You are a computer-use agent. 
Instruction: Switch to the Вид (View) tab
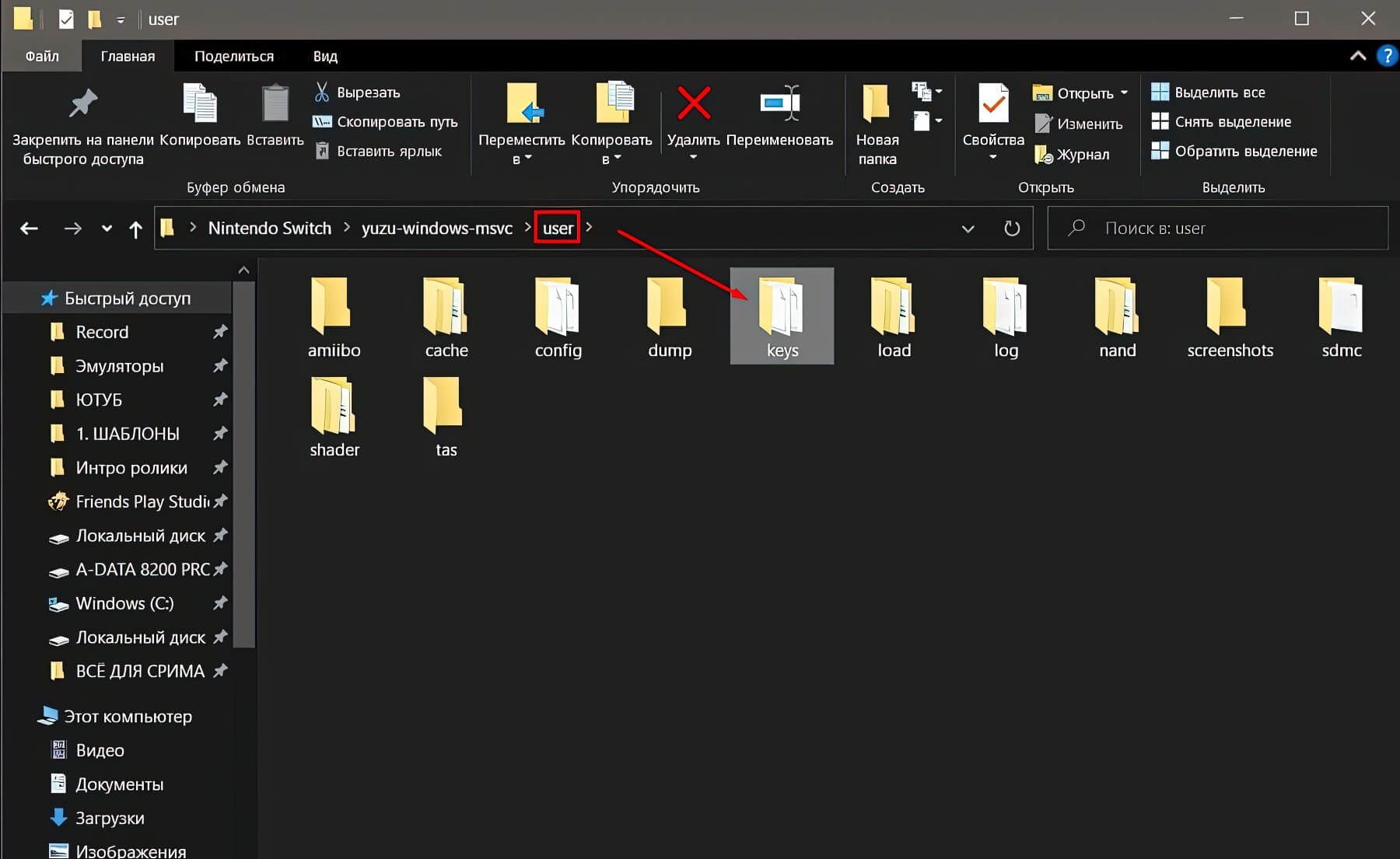tap(325, 56)
